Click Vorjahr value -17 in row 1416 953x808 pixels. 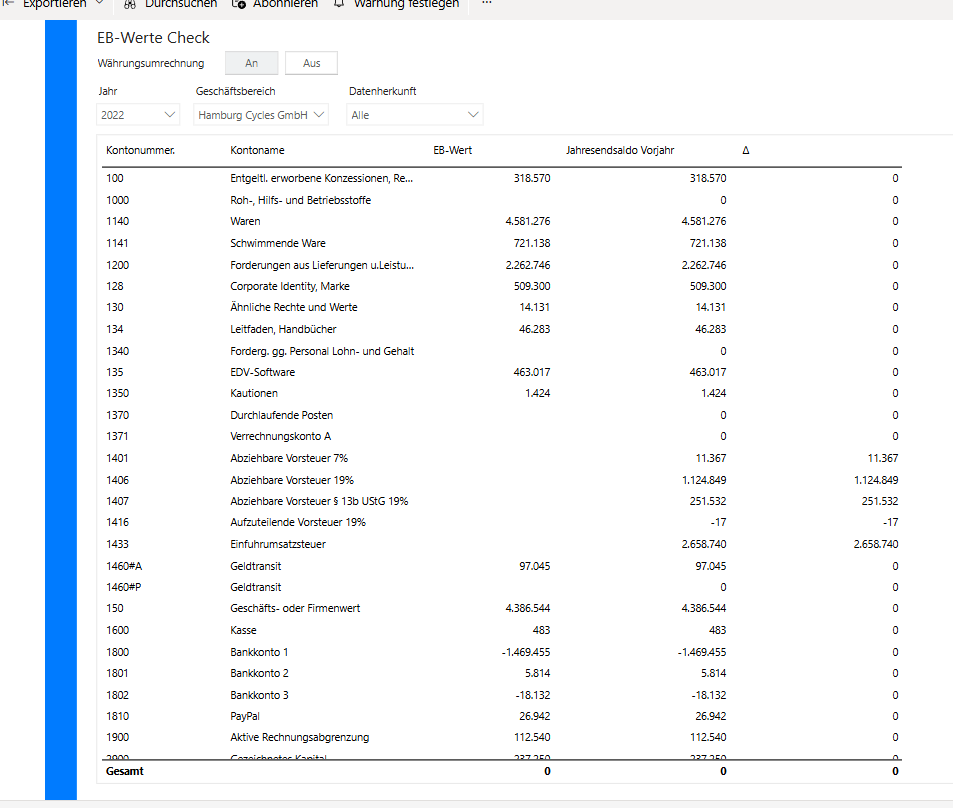tap(718, 522)
